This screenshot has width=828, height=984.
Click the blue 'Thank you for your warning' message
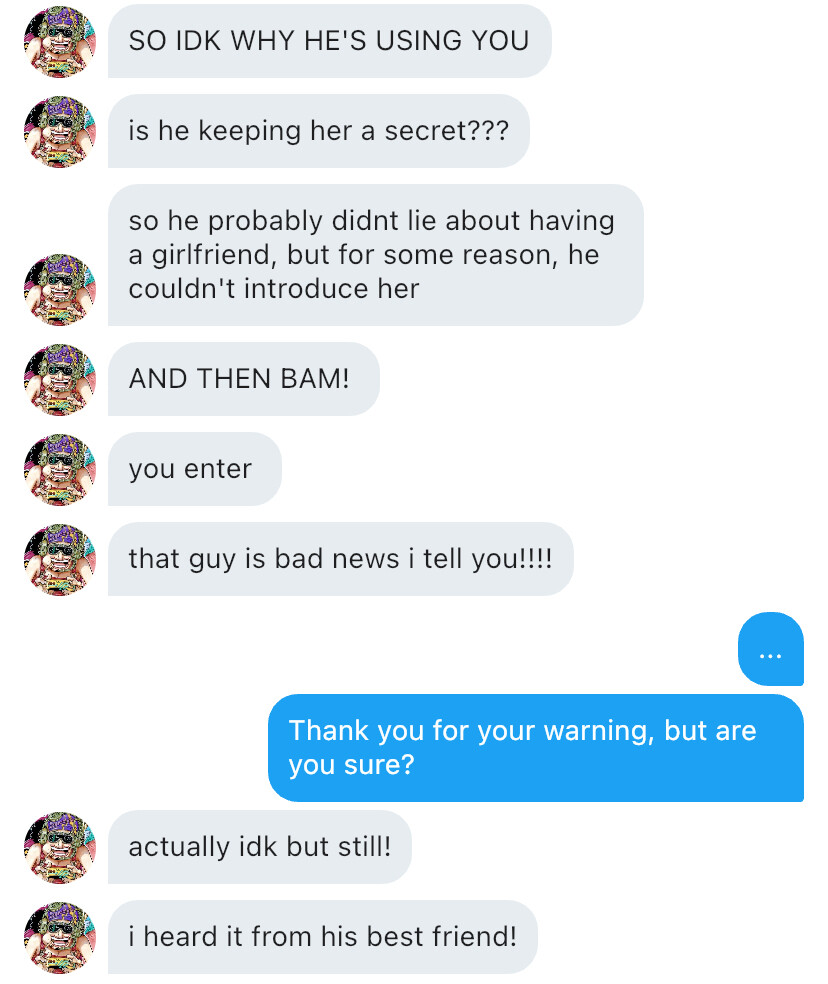tap(535, 748)
